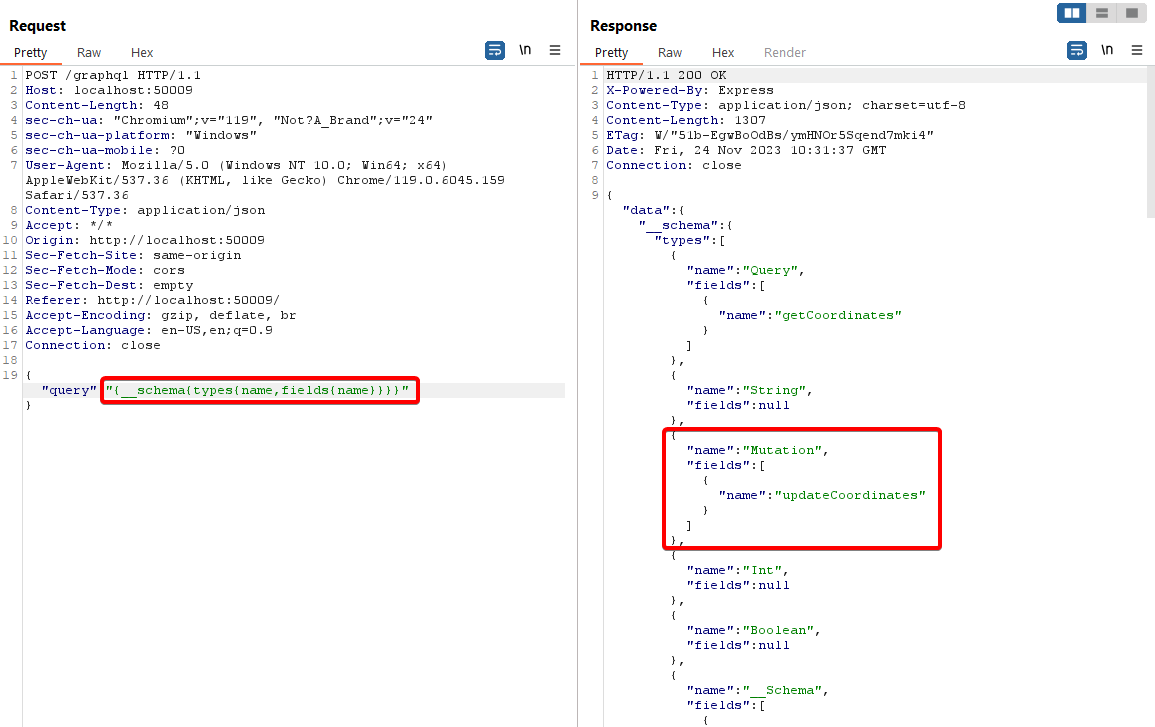
Task: Select the side-by-side layout icon
Action: coord(1072,13)
